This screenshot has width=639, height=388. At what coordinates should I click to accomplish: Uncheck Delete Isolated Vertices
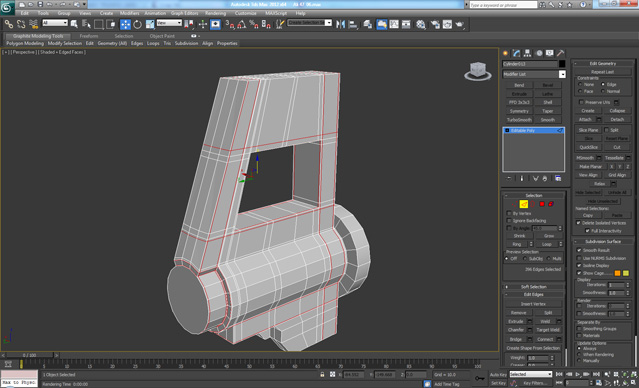578,223
